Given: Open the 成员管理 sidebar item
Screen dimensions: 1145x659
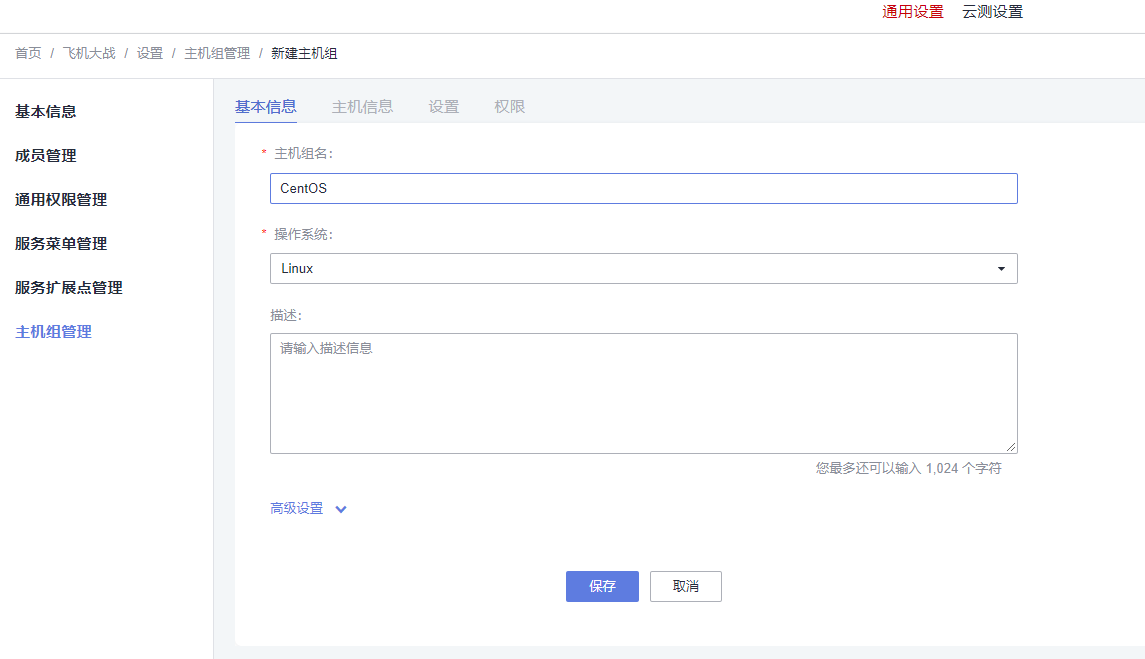Looking at the screenshot, I should [45, 156].
